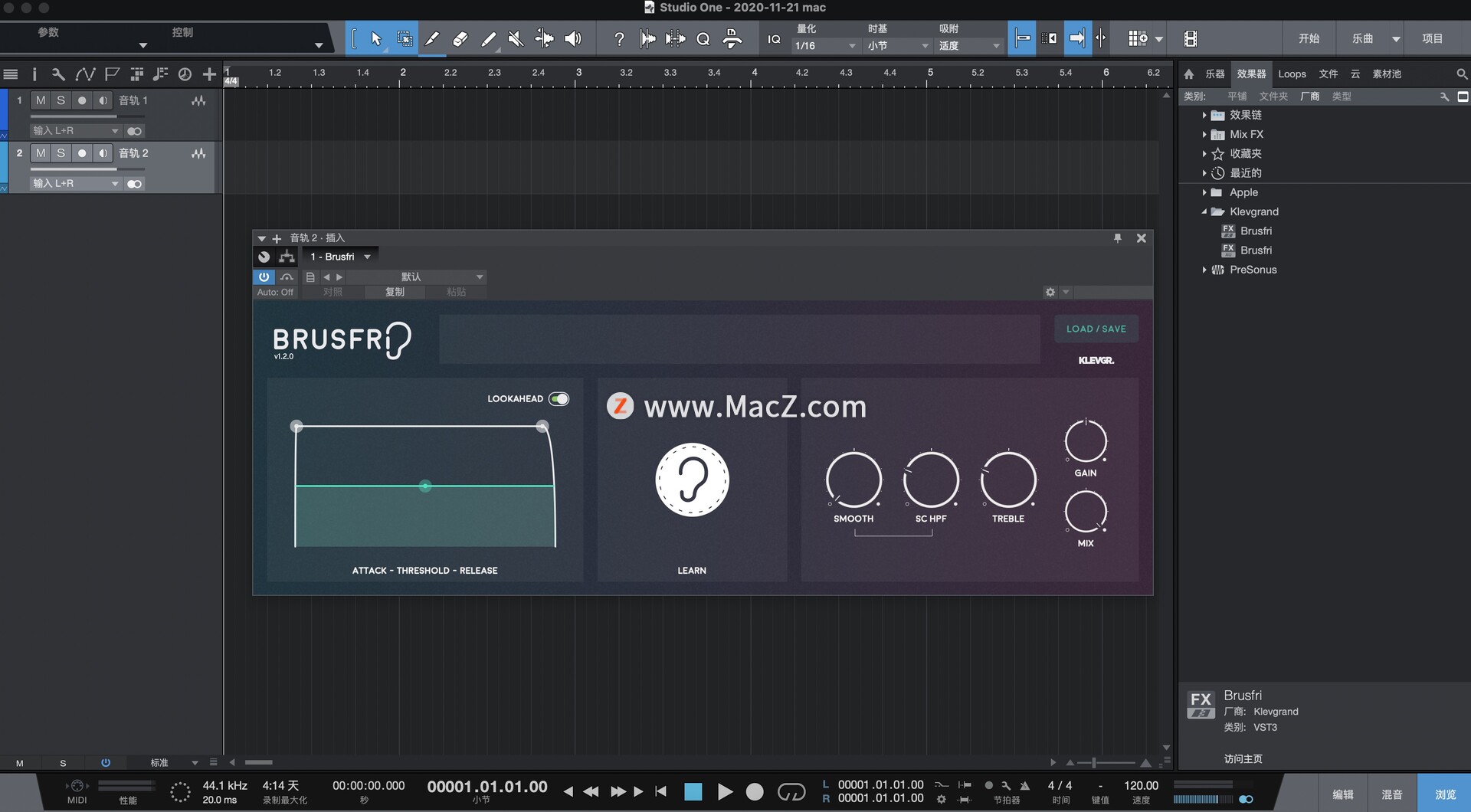The width and height of the screenshot is (1471, 812).
Task: Open the marker track flag icon
Action: [x=112, y=74]
